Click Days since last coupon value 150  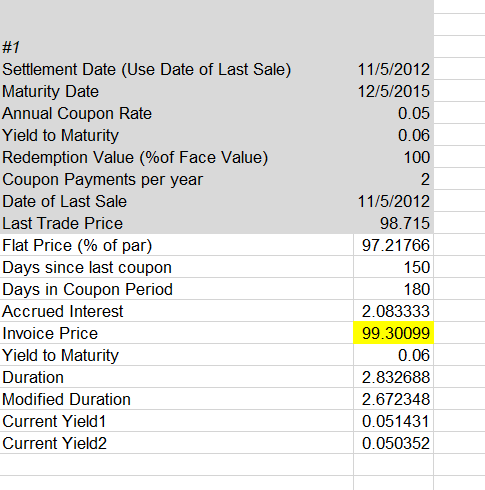click(x=393, y=267)
